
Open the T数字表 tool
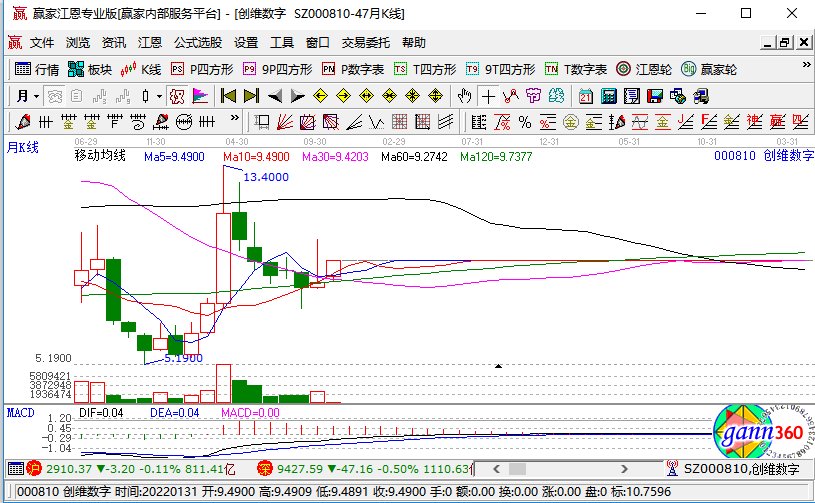[576, 69]
